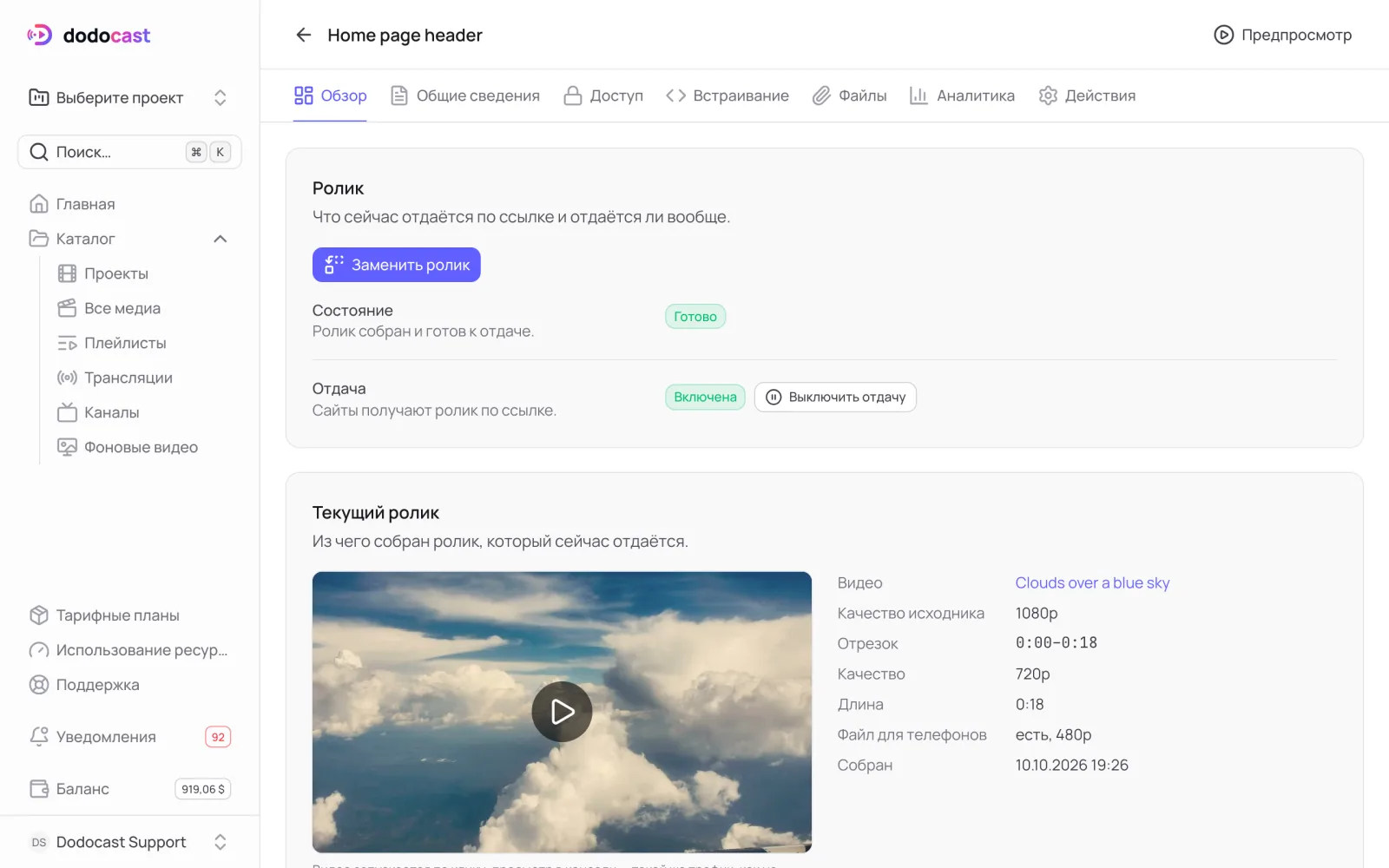1389x868 pixels.
Task: Click the Включена status badge
Action: coord(705,397)
